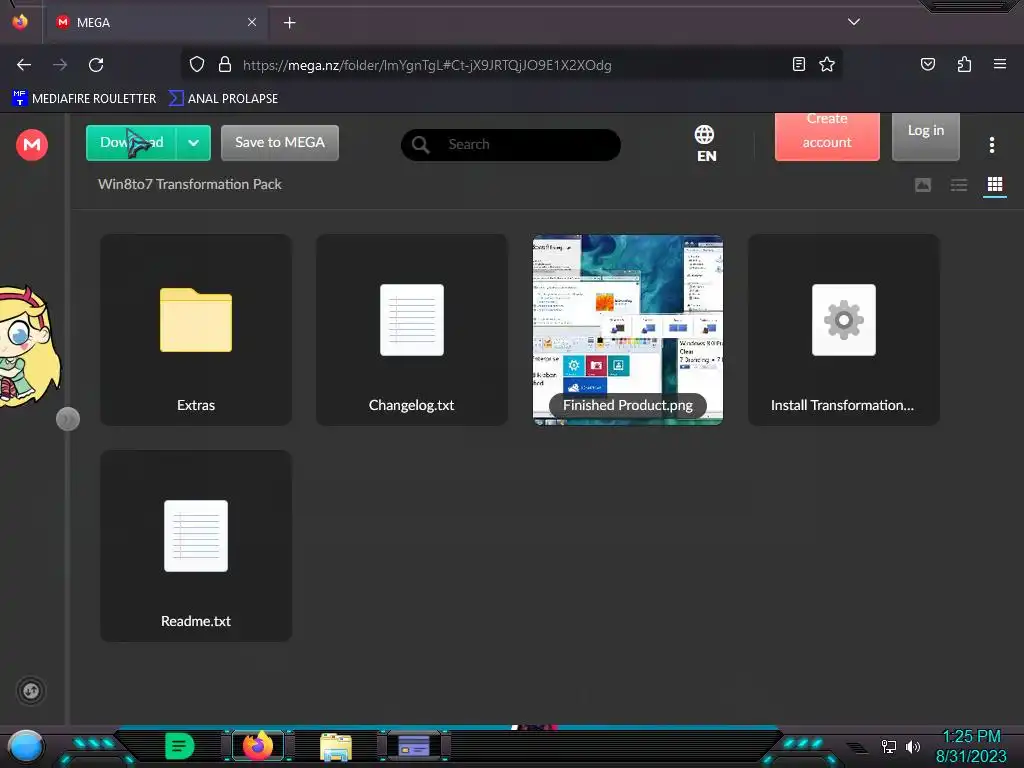Click the Start orb on the taskbar
Image resolution: width=1024 pixels, height=768 pixels.
tap(25, 747)
